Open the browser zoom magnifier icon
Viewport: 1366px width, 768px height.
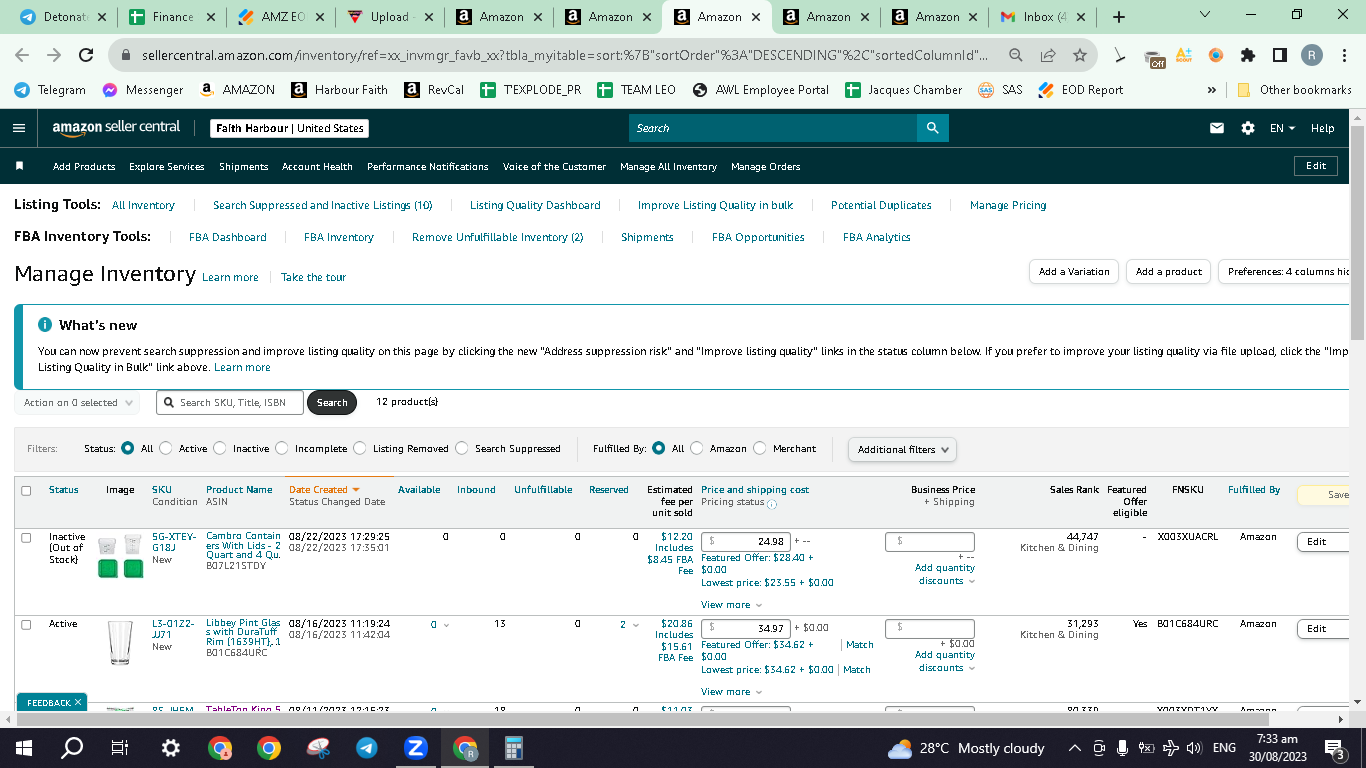pyautogui.click(x=1016, y=56)
